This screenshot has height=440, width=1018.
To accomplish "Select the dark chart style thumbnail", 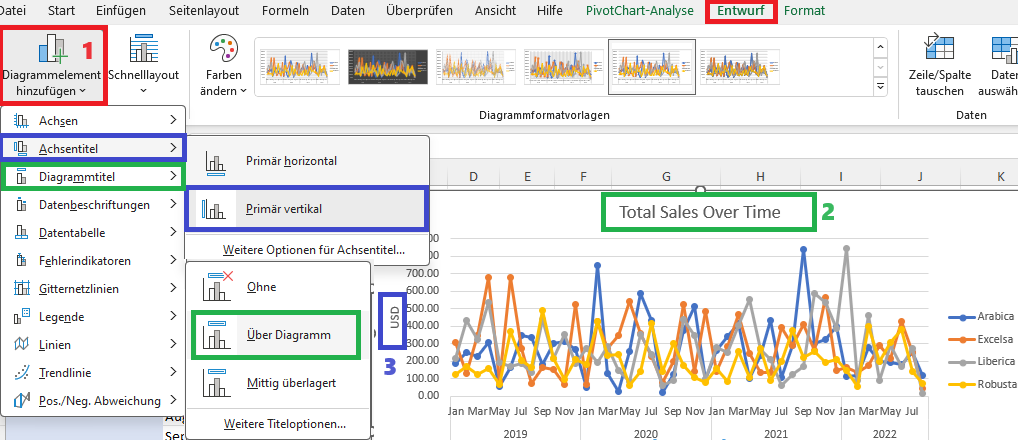I will point(388,66).
